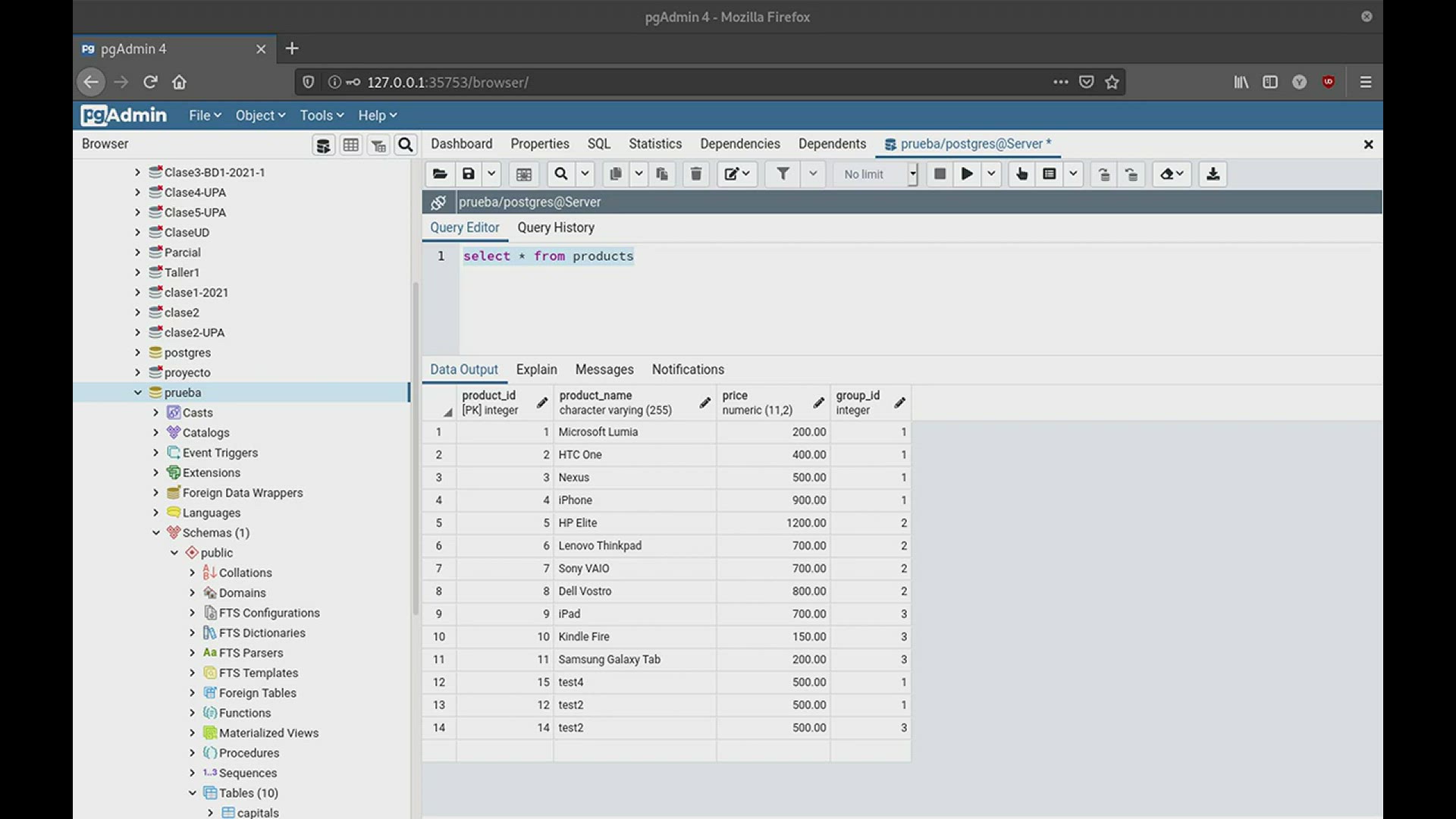Open save options dropdown arrow
Image resolution: width=1456 pixels, height=819 pixels.
[x=491, y=174]
